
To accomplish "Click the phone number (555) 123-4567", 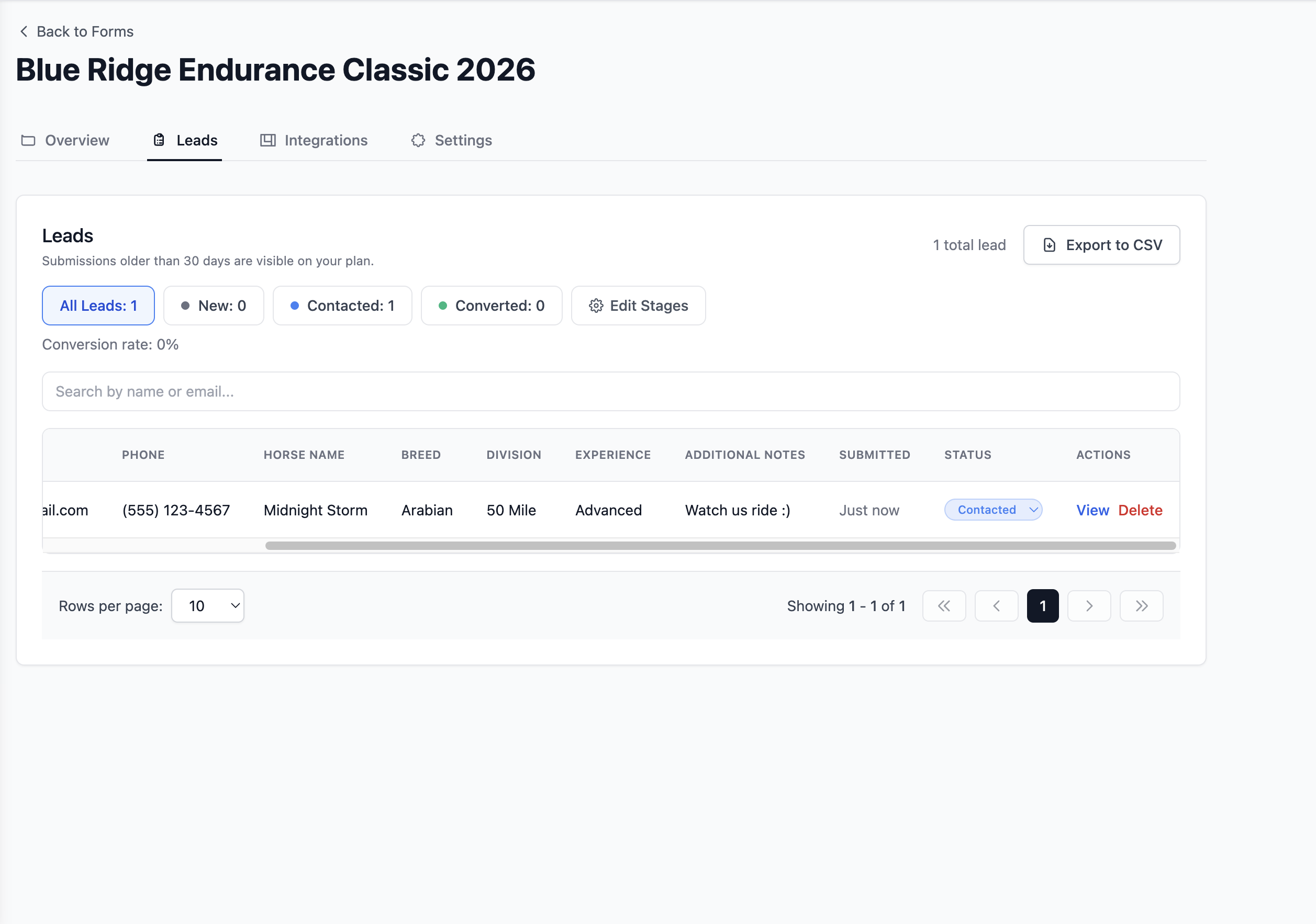I will pyautogui.click(x=176, y=511).
